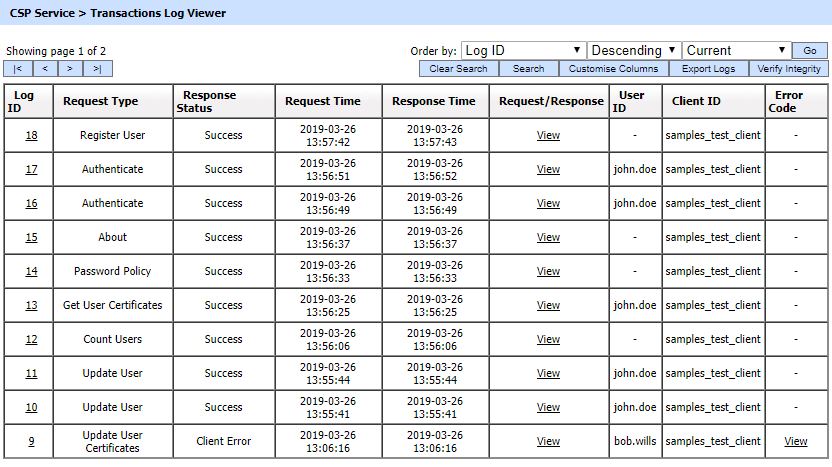Open the Order by Log ID dropdown
The width and height of the screenshot is (832, 467).
coord(523,50)
